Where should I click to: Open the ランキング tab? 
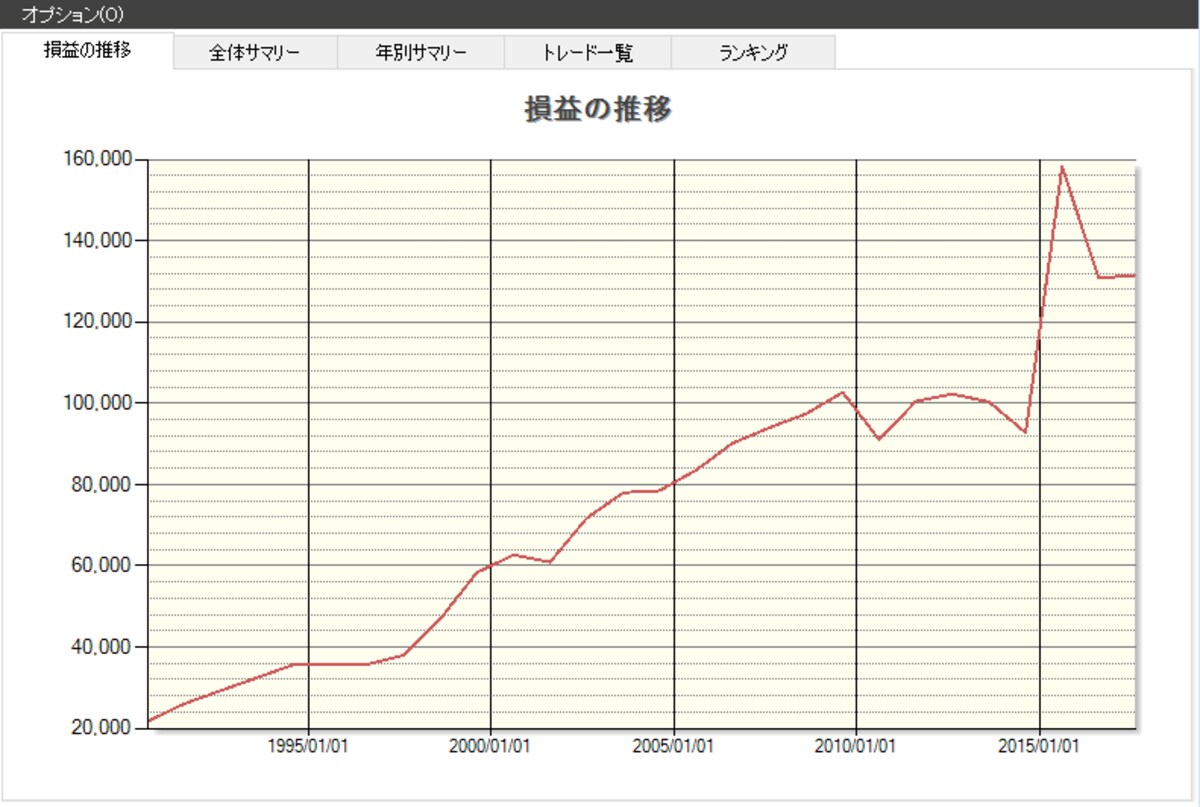tap(753, 53)
